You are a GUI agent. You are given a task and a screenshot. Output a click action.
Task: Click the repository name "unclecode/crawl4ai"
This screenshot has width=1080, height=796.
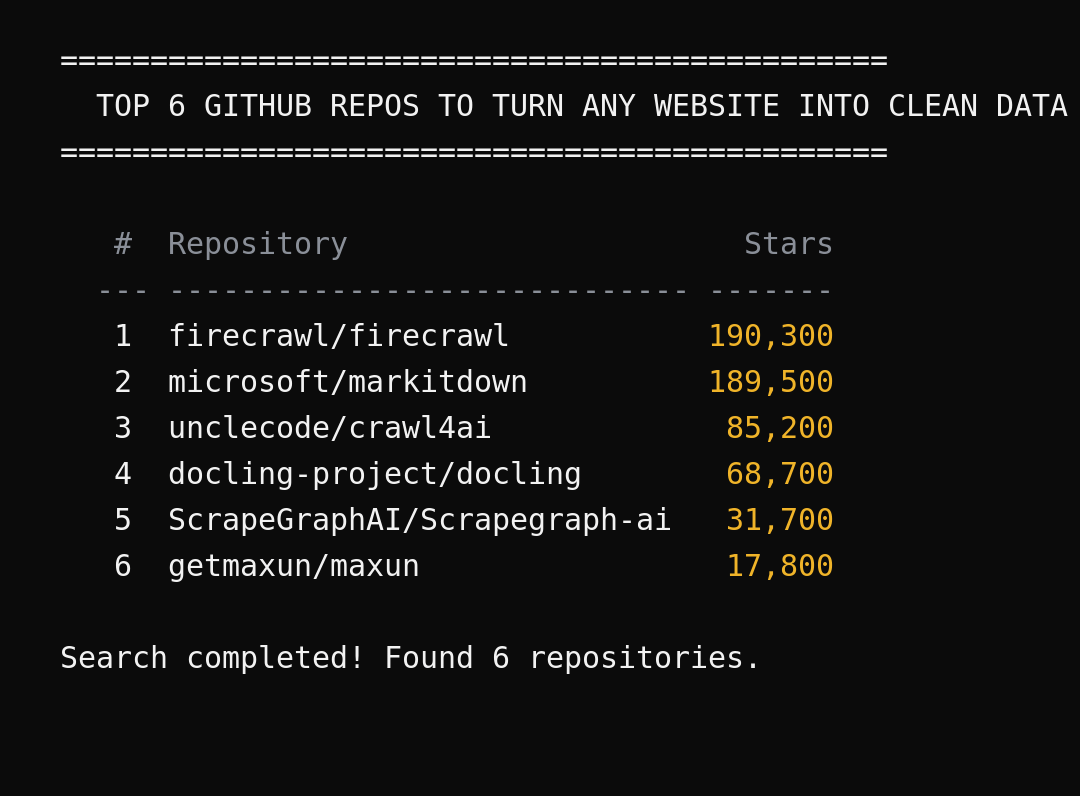(x=329, y=428)
